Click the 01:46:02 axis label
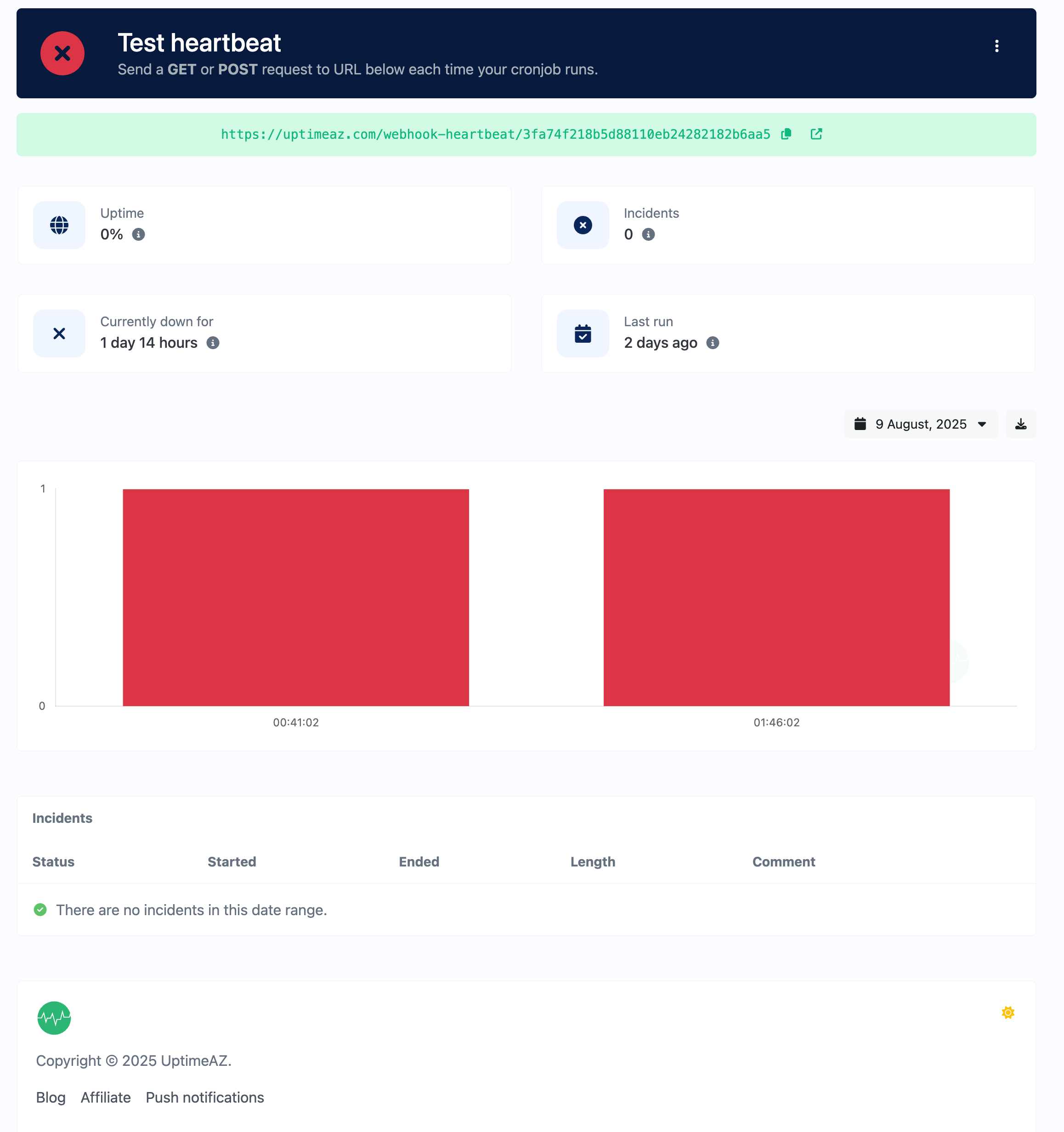 point(776,723)
